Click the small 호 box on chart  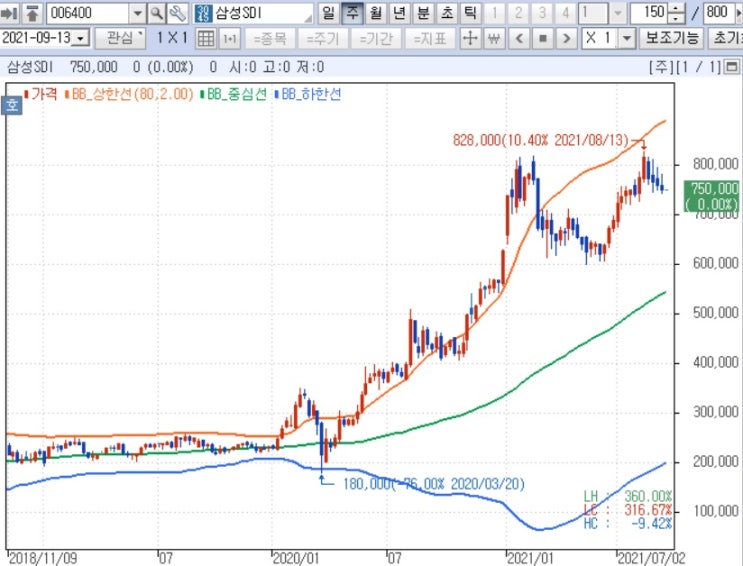pos(12,105)
